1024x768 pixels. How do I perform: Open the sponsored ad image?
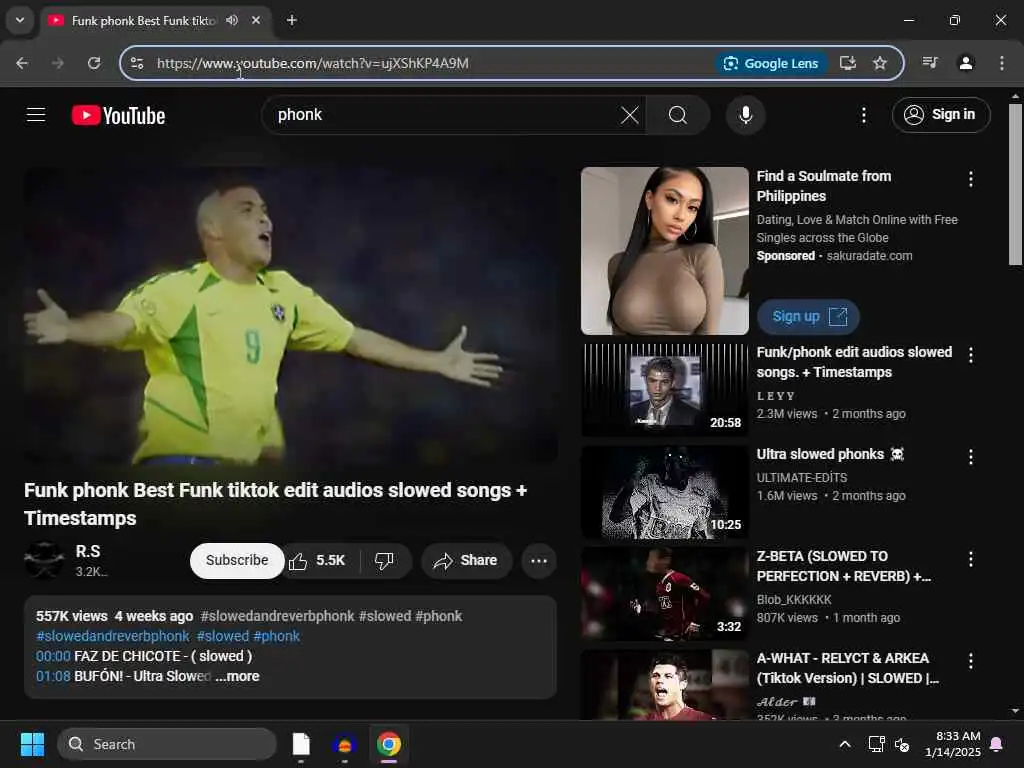[x=665, y=251]
